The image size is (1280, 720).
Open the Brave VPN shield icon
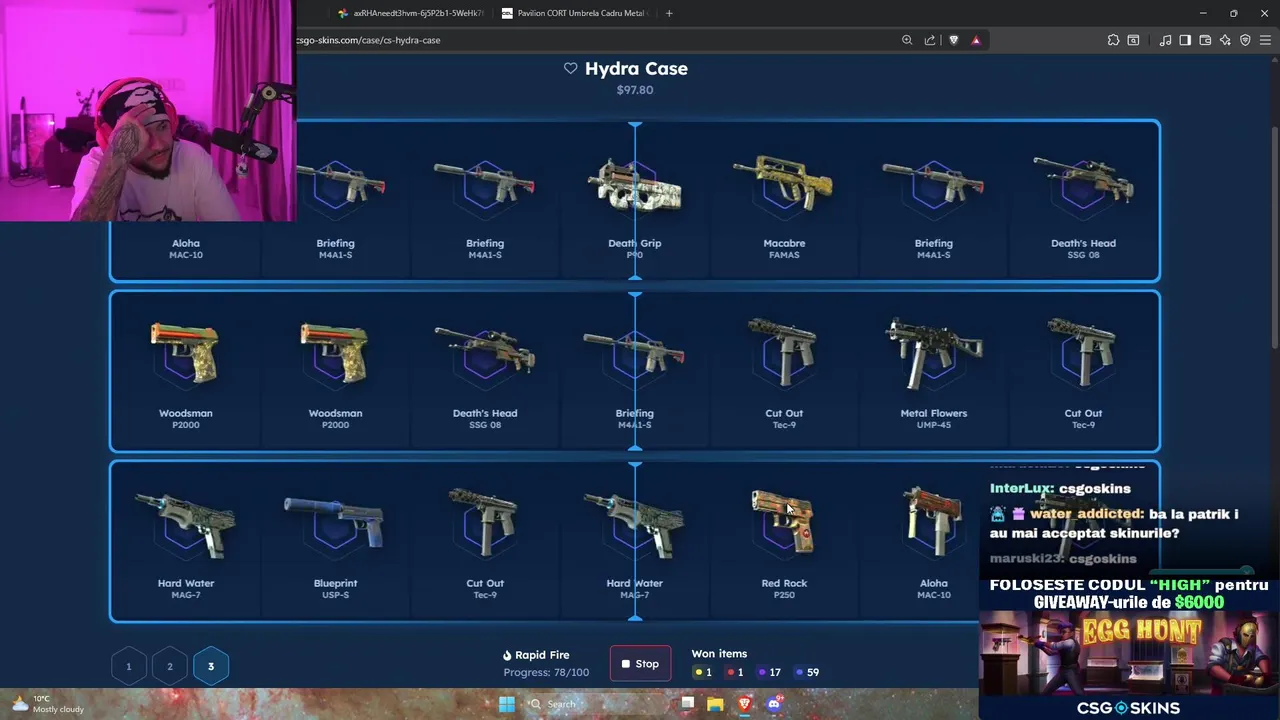(1245, 40)
